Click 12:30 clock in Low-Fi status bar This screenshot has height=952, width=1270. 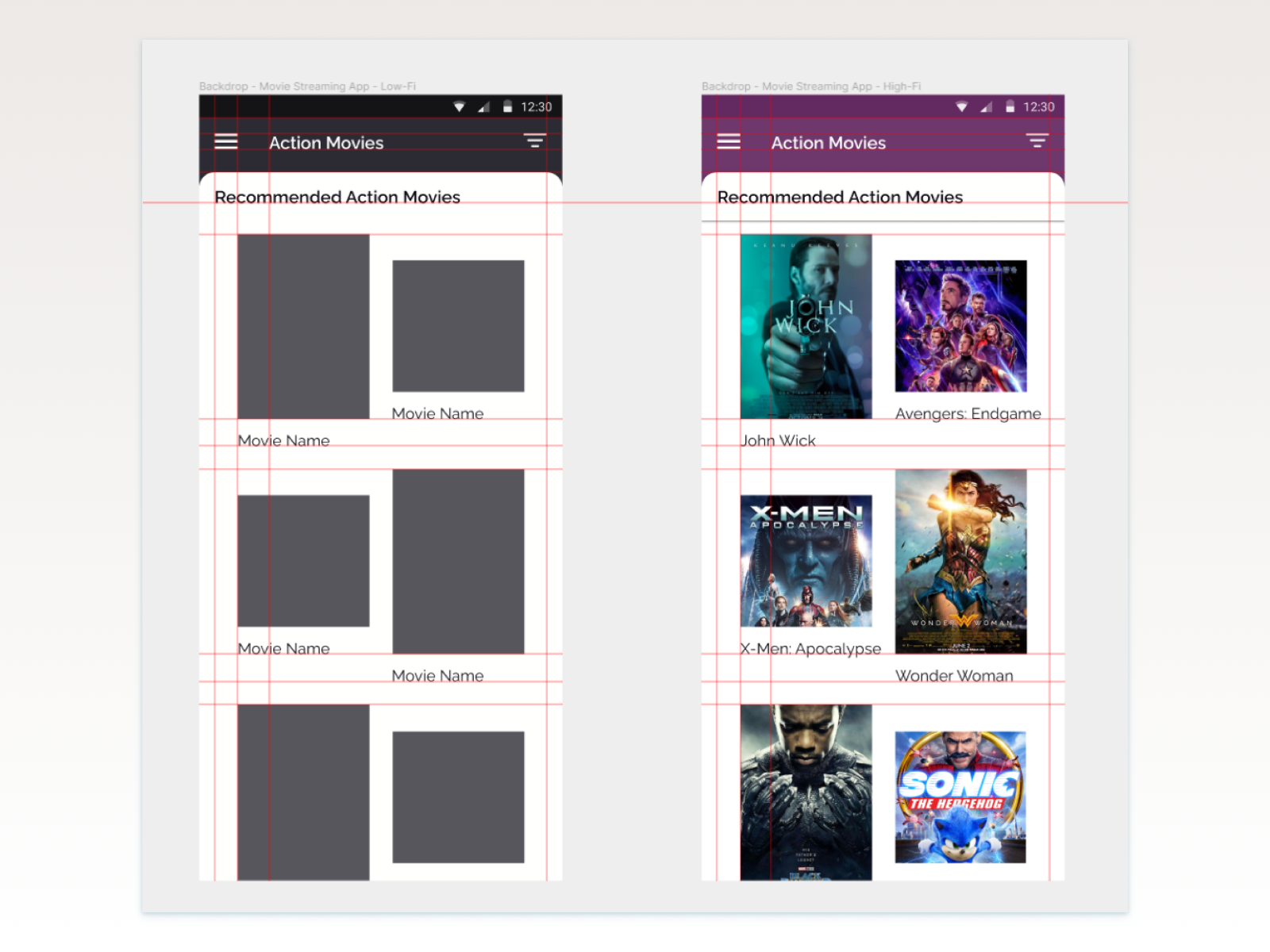pyautogui.click(x=537, y=107)
